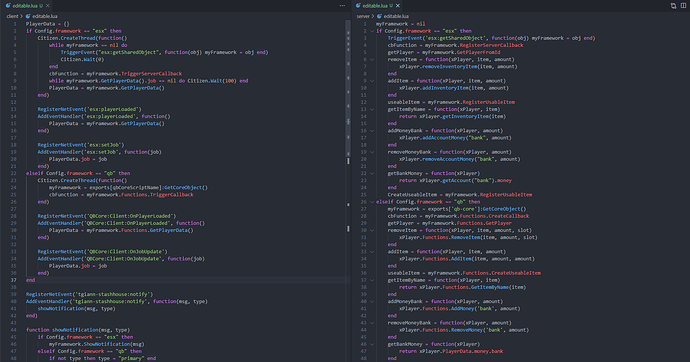Open the server folder breadcrumb
Screen dimensions: 690x362
(x=363, y=16)
